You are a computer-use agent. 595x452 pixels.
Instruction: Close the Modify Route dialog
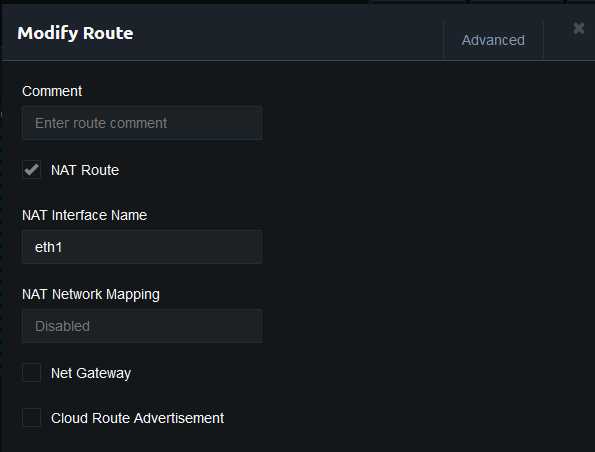pyautogui.click(x=579, y=28)
